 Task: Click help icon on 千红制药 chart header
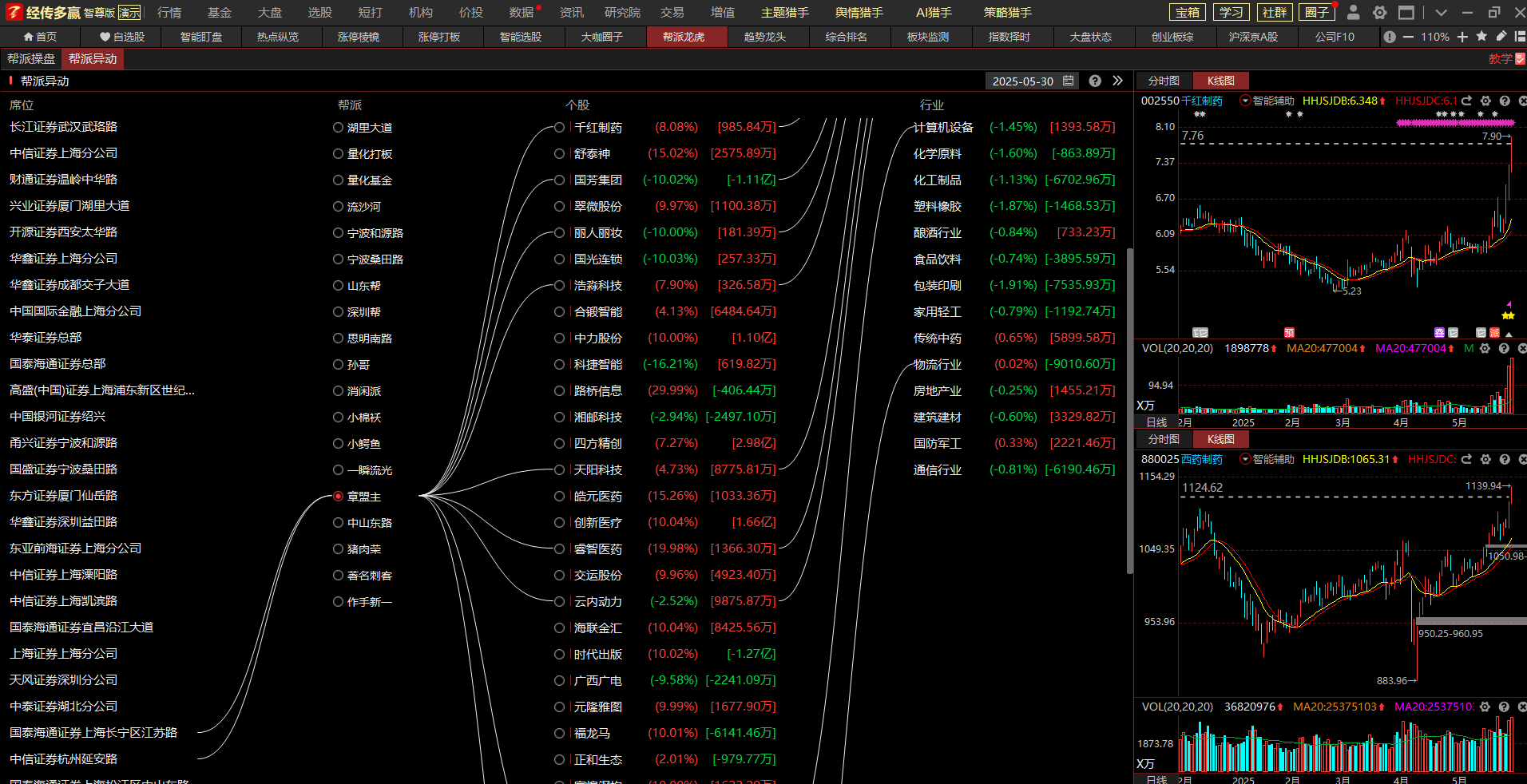[1505, 101]
